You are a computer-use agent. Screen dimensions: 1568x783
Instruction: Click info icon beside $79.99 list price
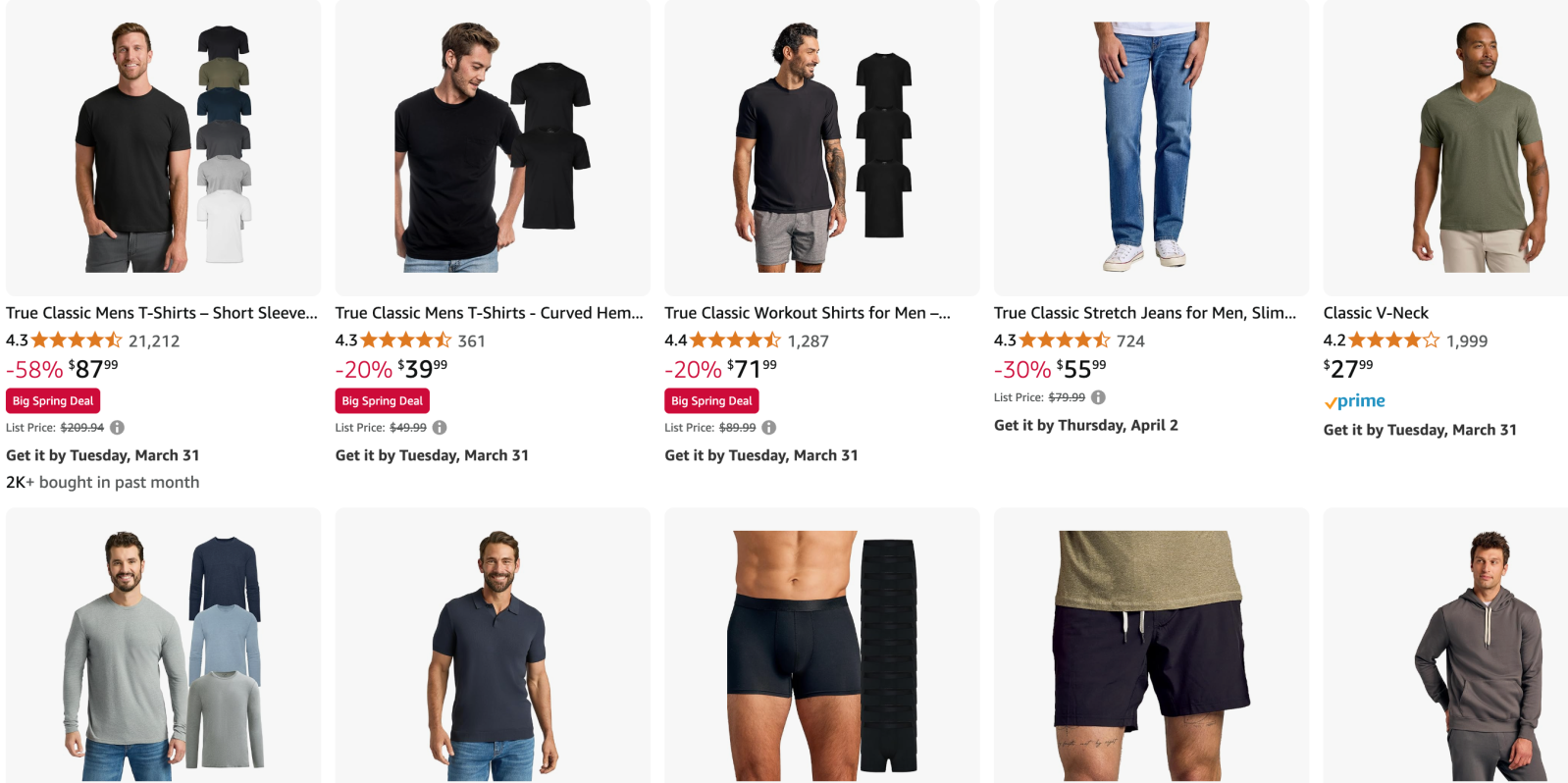point(1098,397)
